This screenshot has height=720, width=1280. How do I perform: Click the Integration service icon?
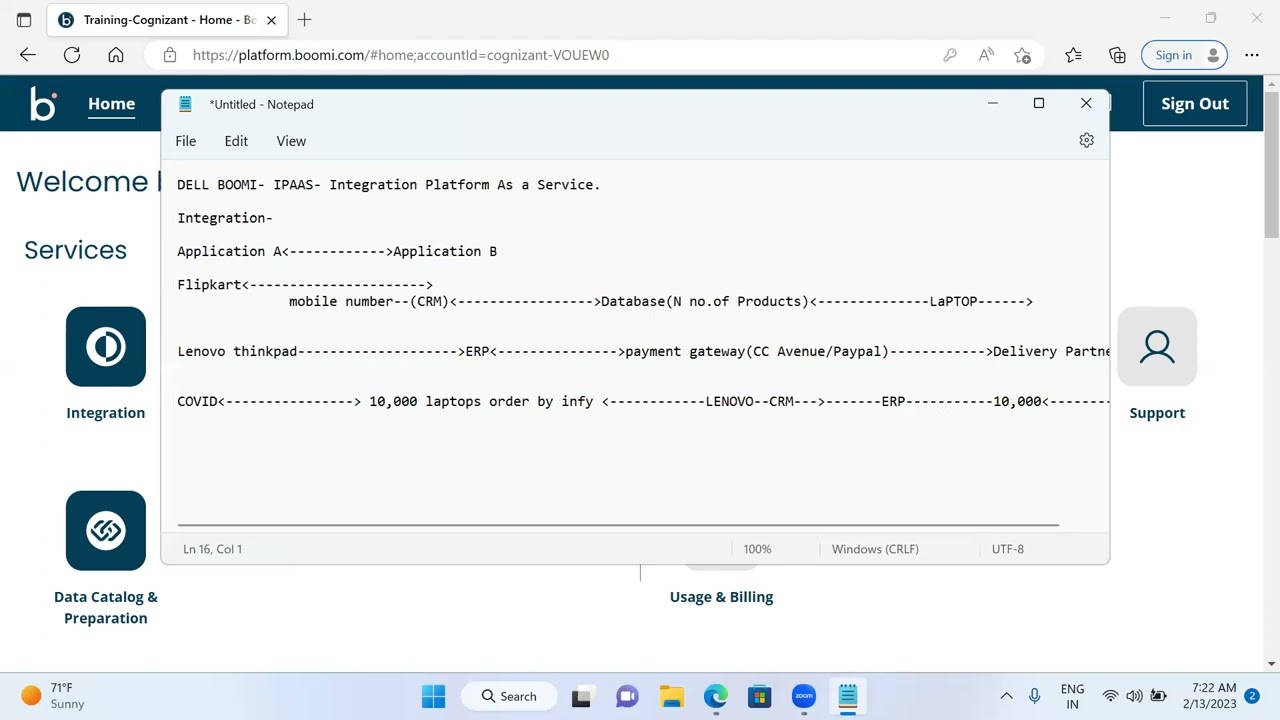[x=106, y=347]
